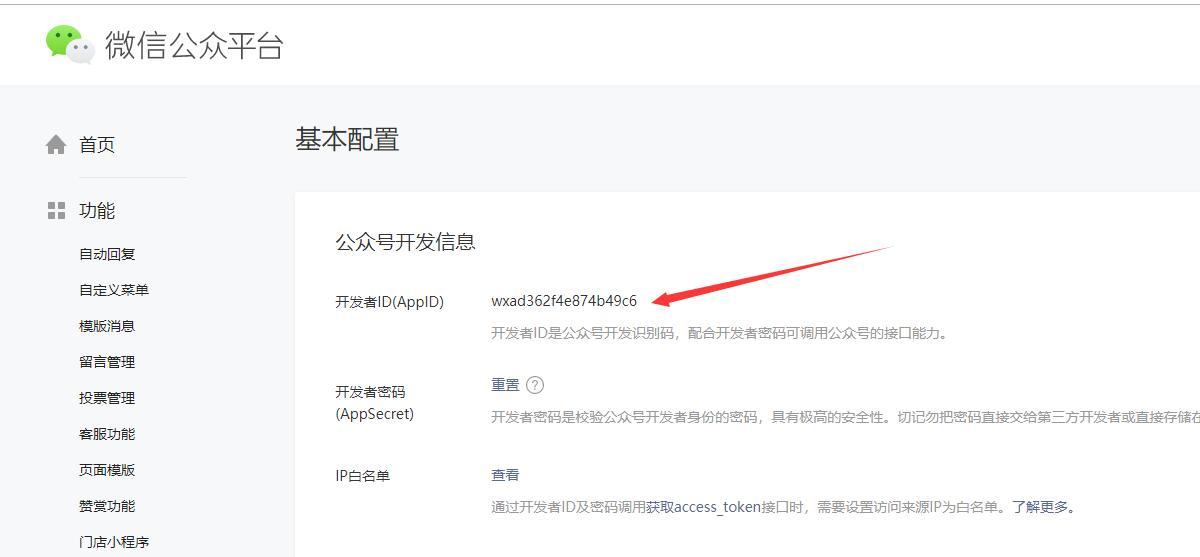Viewport: 1200px width, 557px height.
Task: Click the 开发者密码 (AppSecret) label
Action: click(x=374, y=403)
